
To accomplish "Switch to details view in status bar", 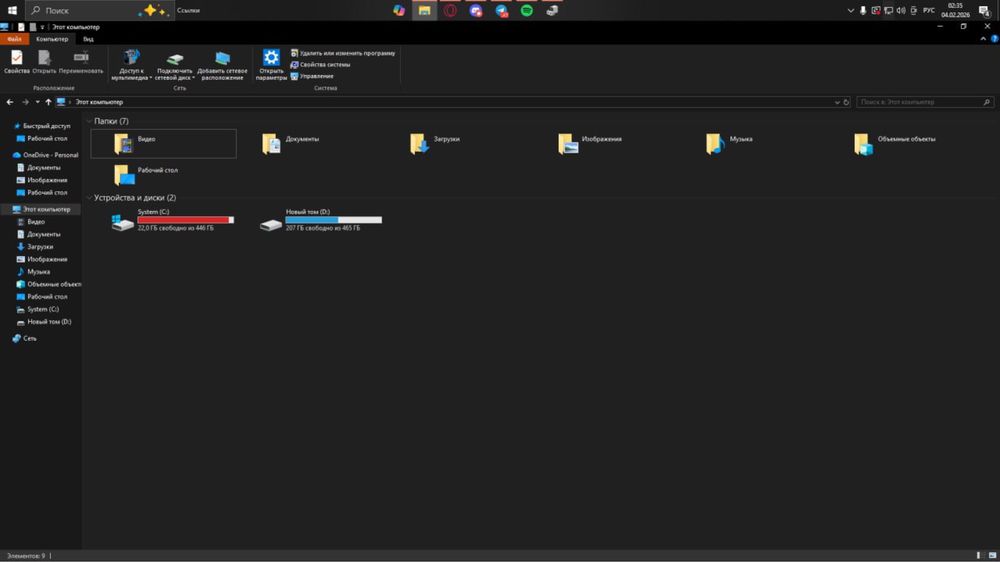I will (x=978, y=556).
